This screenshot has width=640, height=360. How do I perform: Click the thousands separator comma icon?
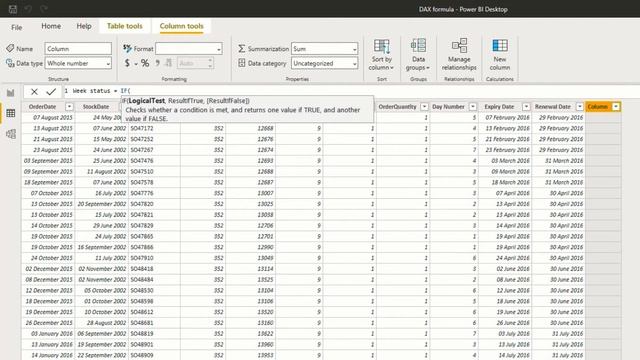click(158, 63)
